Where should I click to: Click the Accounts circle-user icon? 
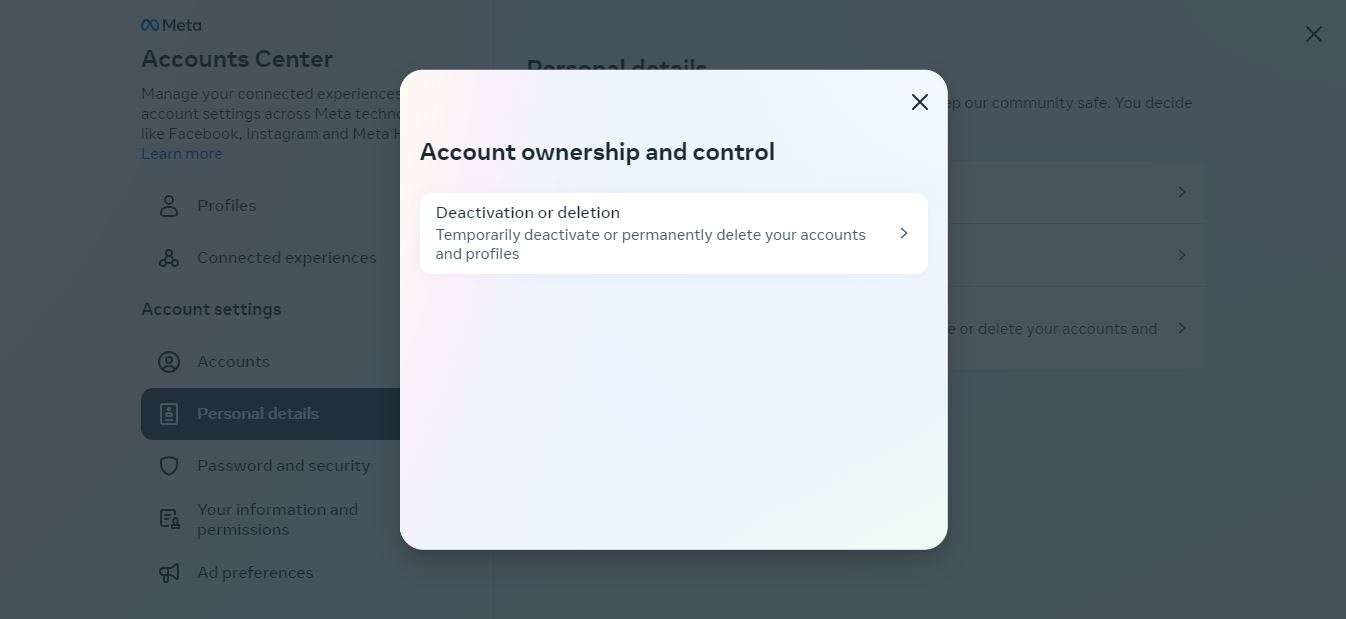169,362
